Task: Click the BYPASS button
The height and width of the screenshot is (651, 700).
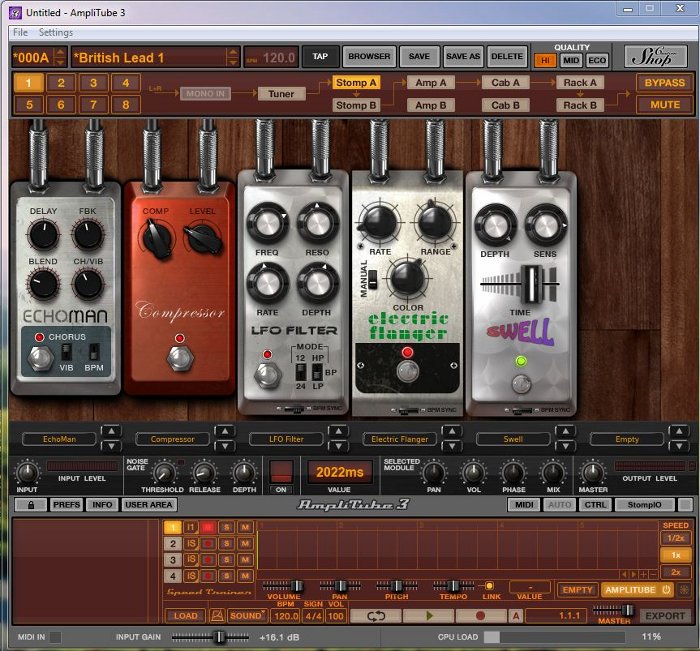Action: pyautogui.click(x=664, y=83)
